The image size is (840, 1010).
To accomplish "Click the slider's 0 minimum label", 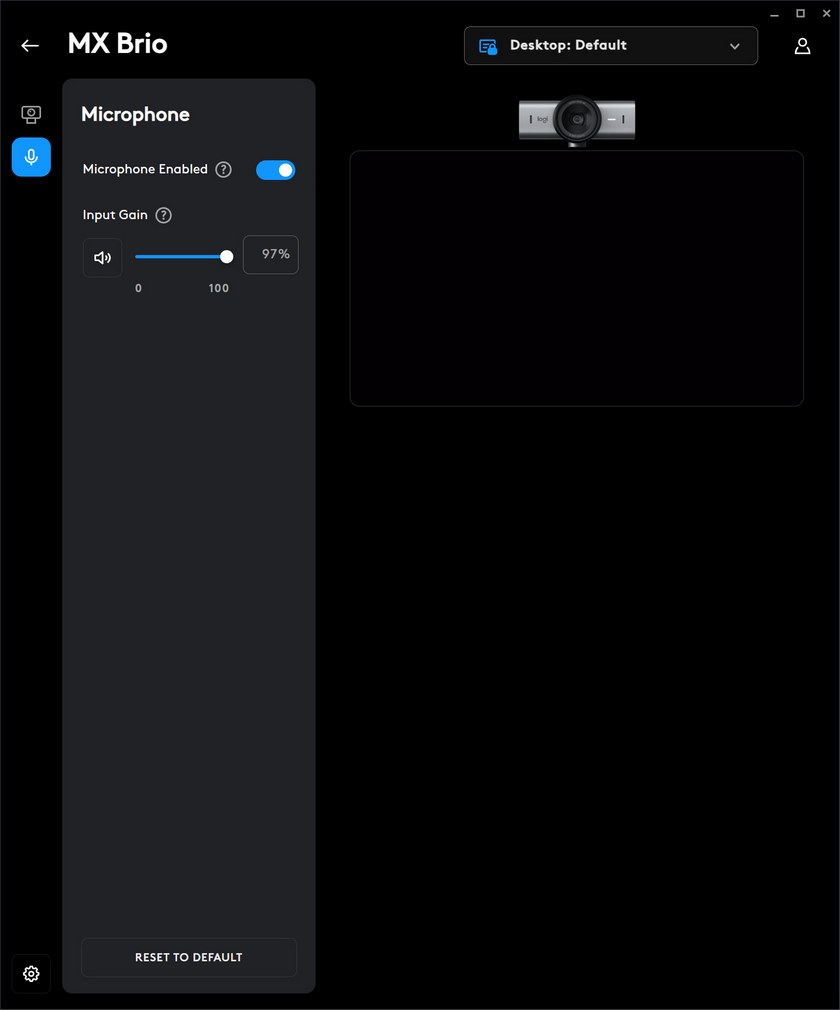I will pyautogui.click(x=138, y=288).
